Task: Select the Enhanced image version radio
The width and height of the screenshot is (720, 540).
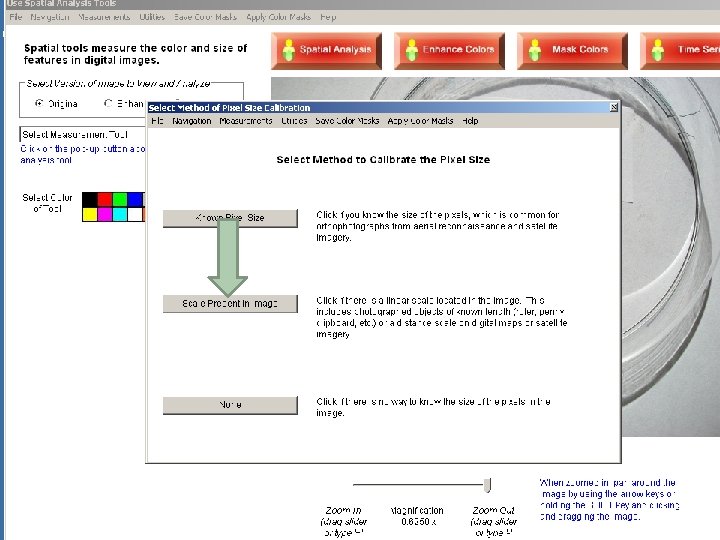Action: click(x=108, y=103)
